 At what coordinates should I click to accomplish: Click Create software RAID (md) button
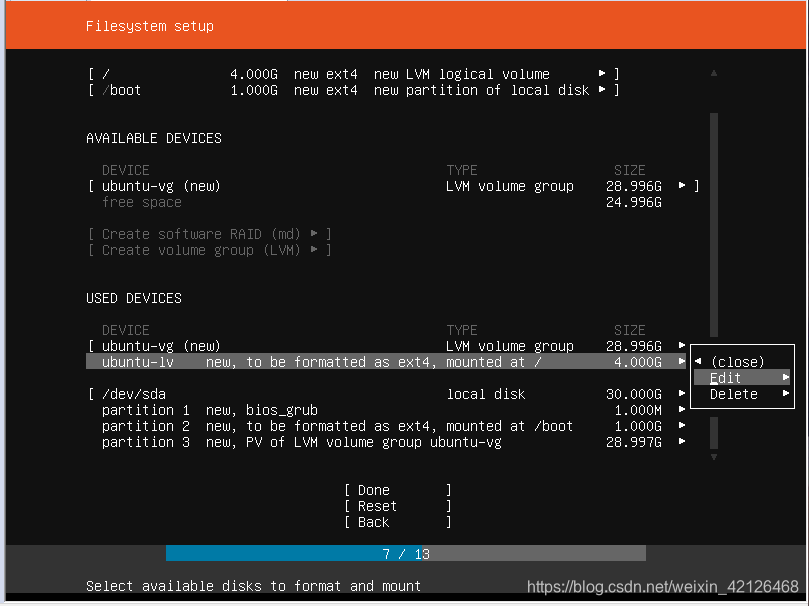coord(209,234)
